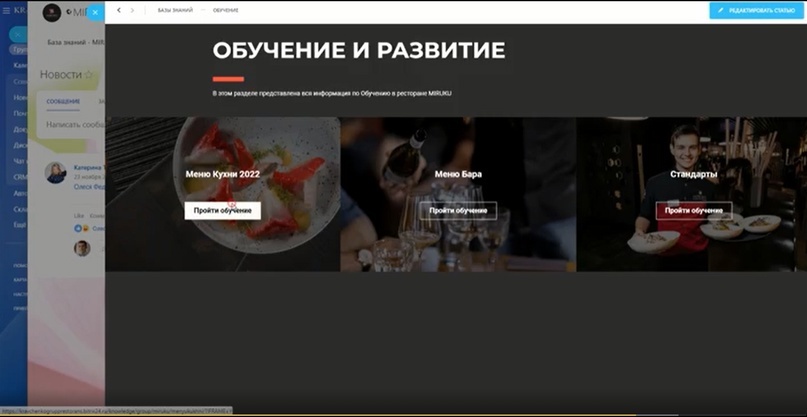Go back with the left arrow
Viewport: 807px width, 417px height.
click(x=119, y=10)
